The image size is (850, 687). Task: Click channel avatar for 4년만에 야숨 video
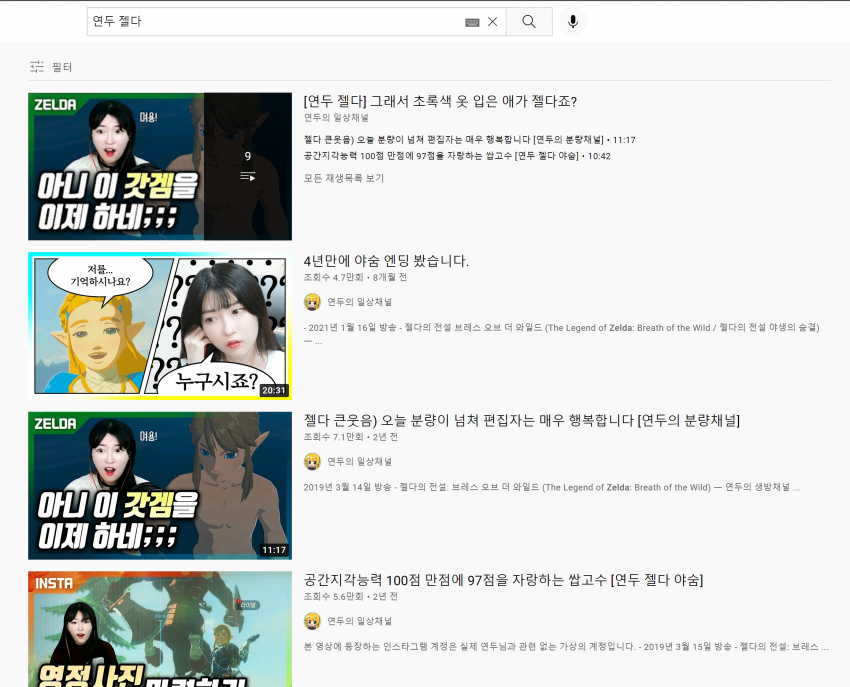(x=312, y=302)
